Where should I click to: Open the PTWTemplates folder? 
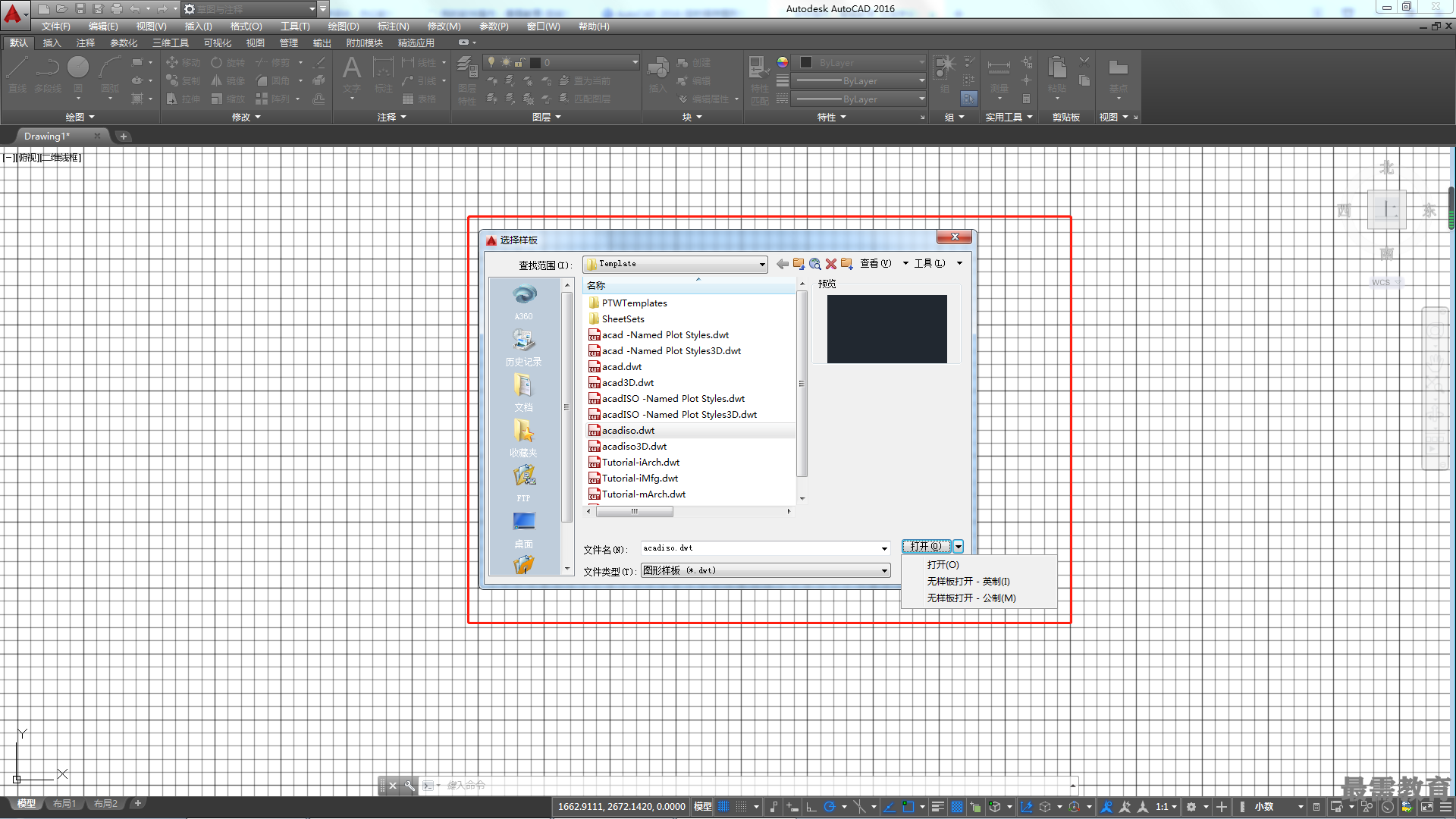point(634,303)
